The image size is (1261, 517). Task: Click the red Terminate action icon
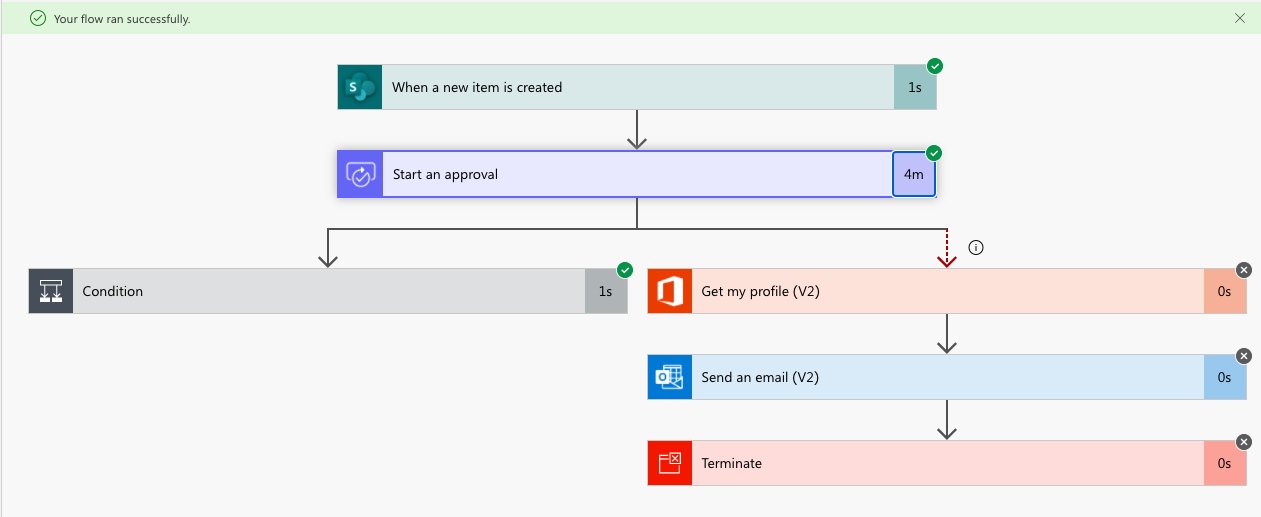pyautogui.click(x=670, y=463)
